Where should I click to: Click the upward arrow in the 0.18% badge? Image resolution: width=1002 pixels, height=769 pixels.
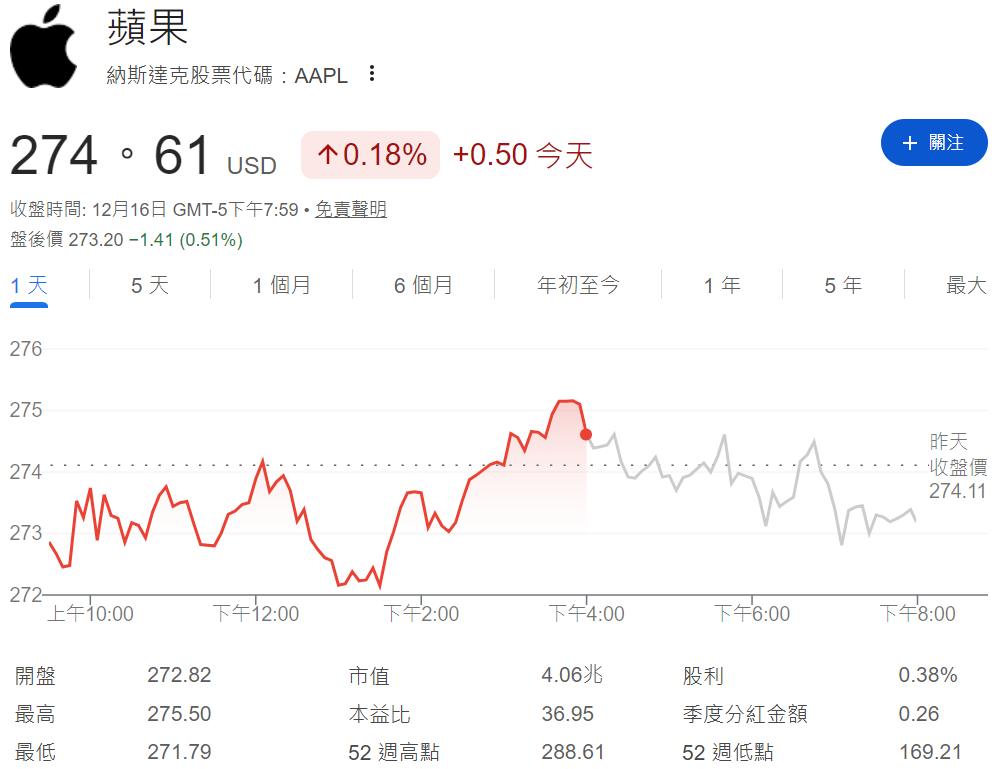327,155
